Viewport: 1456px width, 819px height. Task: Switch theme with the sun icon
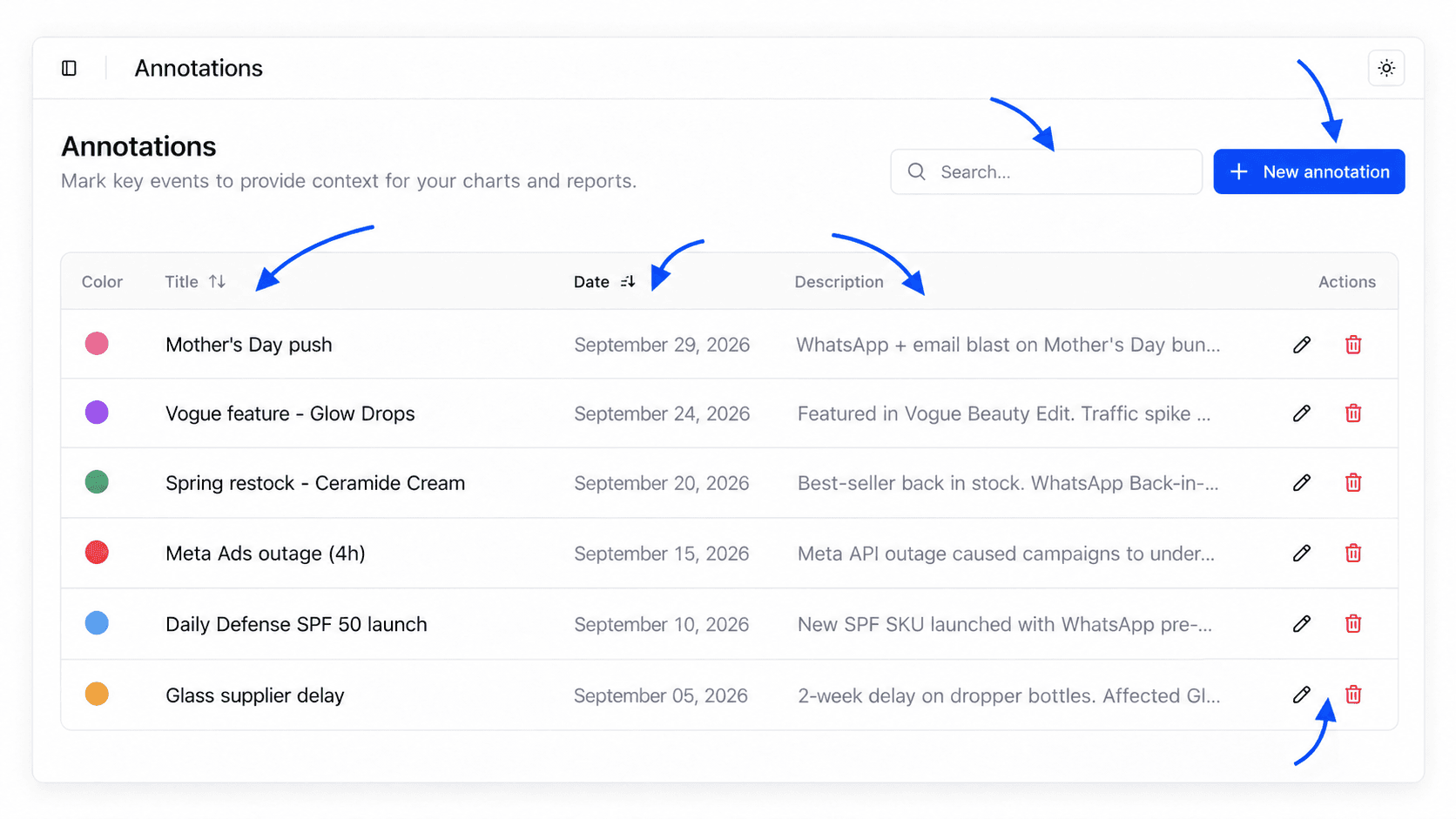click(1386, 68)
